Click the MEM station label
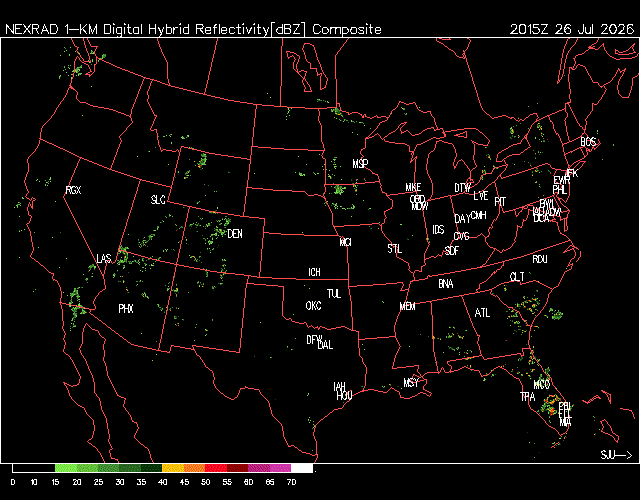 407,306
